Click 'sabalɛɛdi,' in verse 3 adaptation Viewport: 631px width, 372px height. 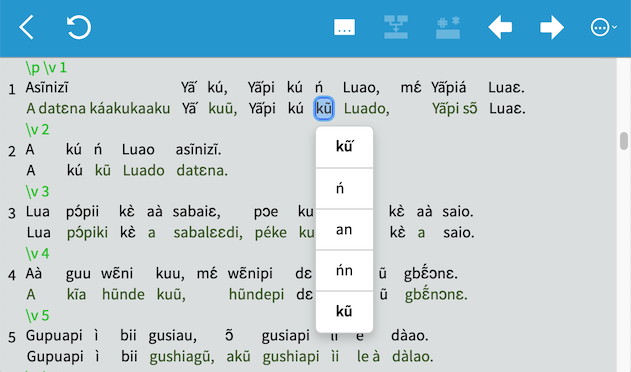[x=208, y=233]
